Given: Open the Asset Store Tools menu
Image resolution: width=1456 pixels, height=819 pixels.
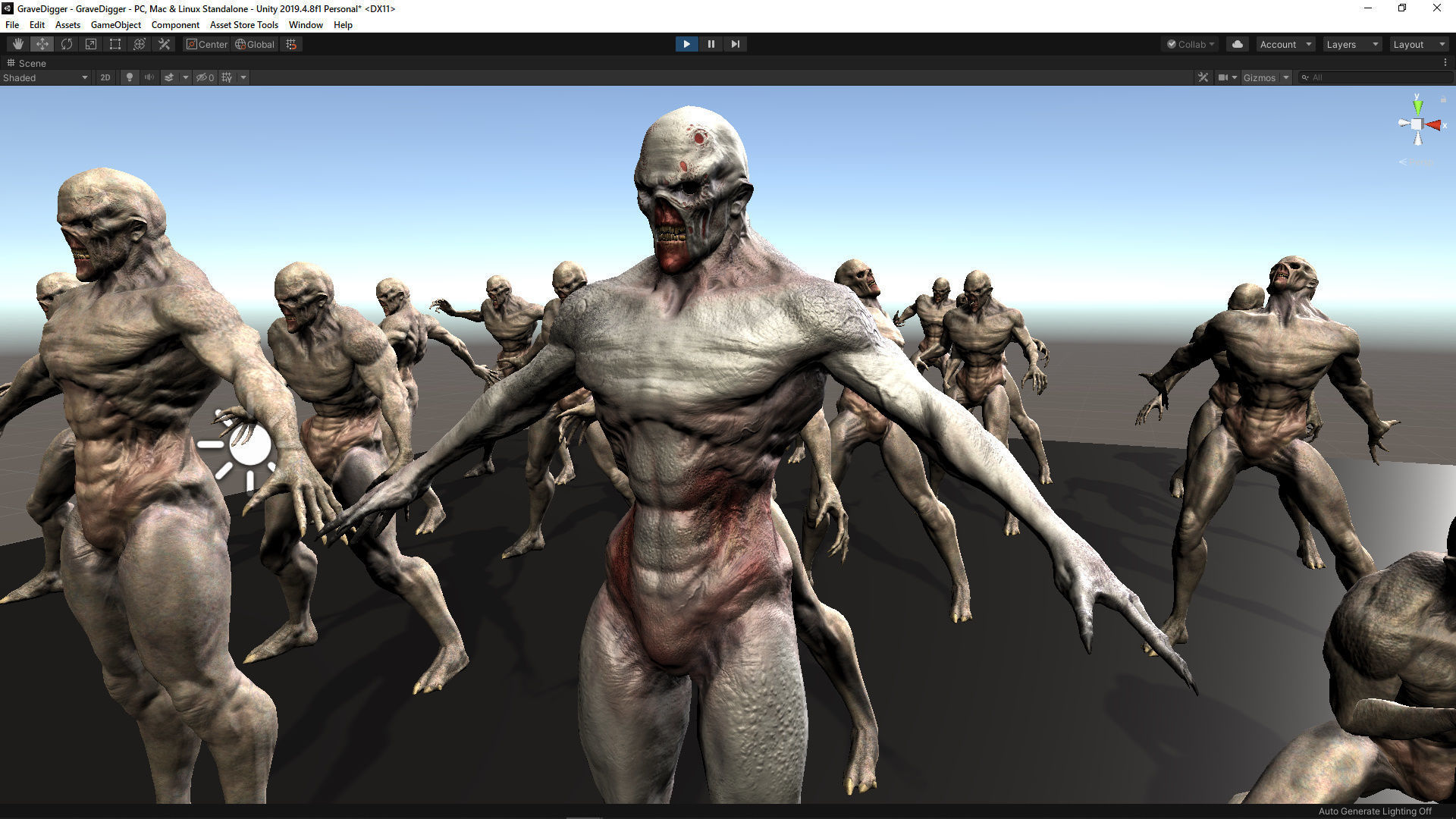Looking at the screenshot, I should point(243,25).
